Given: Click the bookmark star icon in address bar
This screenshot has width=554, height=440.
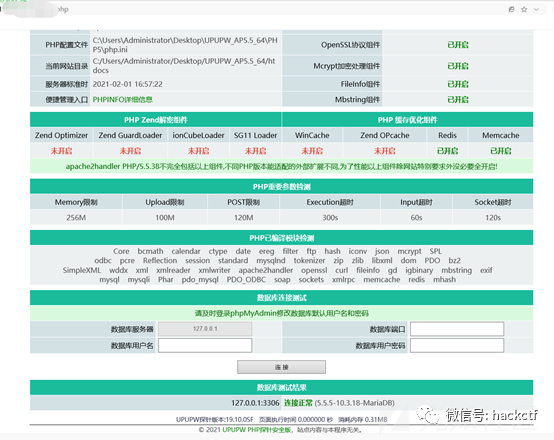Looking at the screenshot, I should point(524,10).
